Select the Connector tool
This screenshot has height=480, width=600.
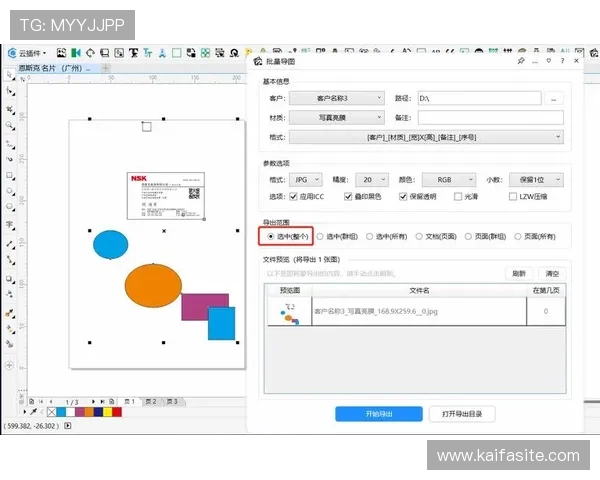[10, 260]
